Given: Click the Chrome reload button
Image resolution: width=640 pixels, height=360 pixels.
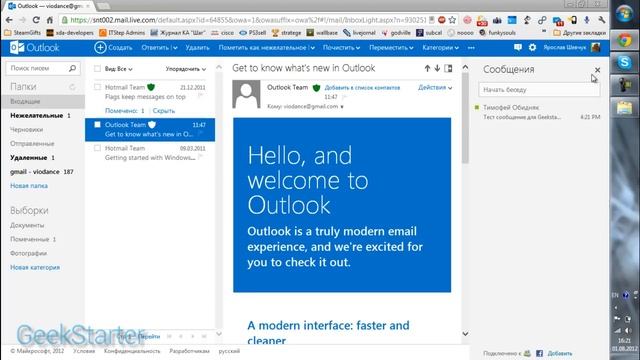Looking at the screenshot, I should [x=36, y=20].
